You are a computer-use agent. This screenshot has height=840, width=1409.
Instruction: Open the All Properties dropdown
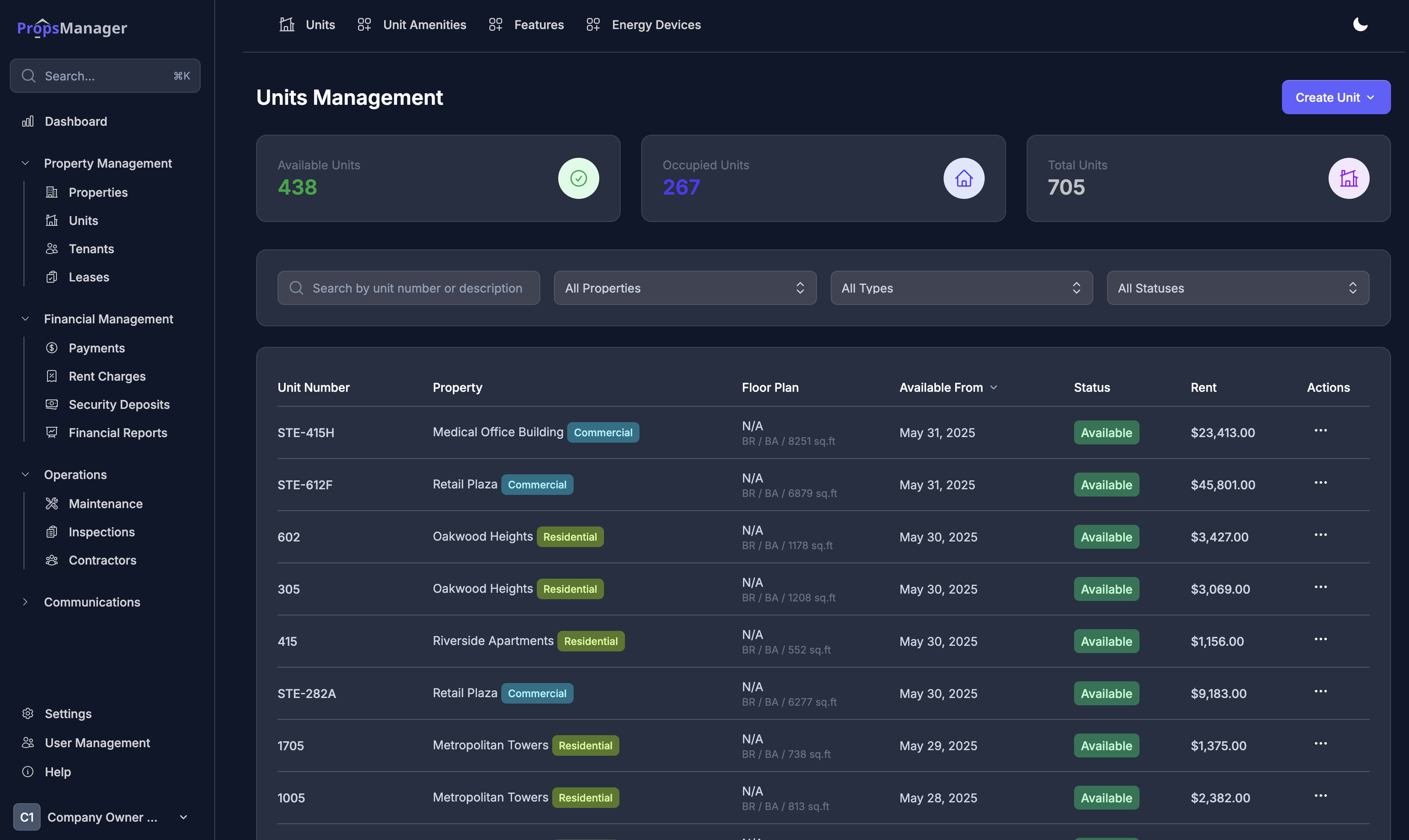(x=684, y=287)
